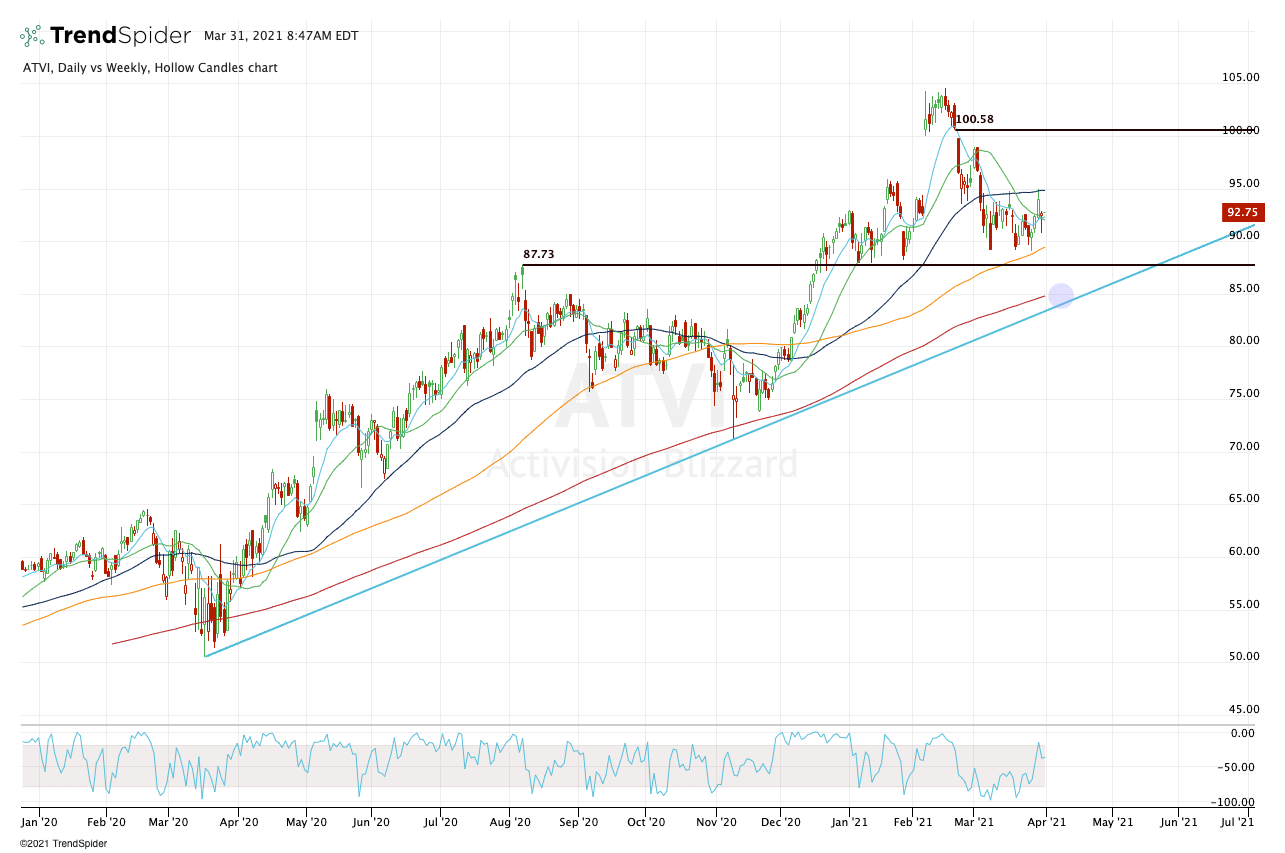Select the Aug '20 date label

pyautogui.click(x=509, y=822)
